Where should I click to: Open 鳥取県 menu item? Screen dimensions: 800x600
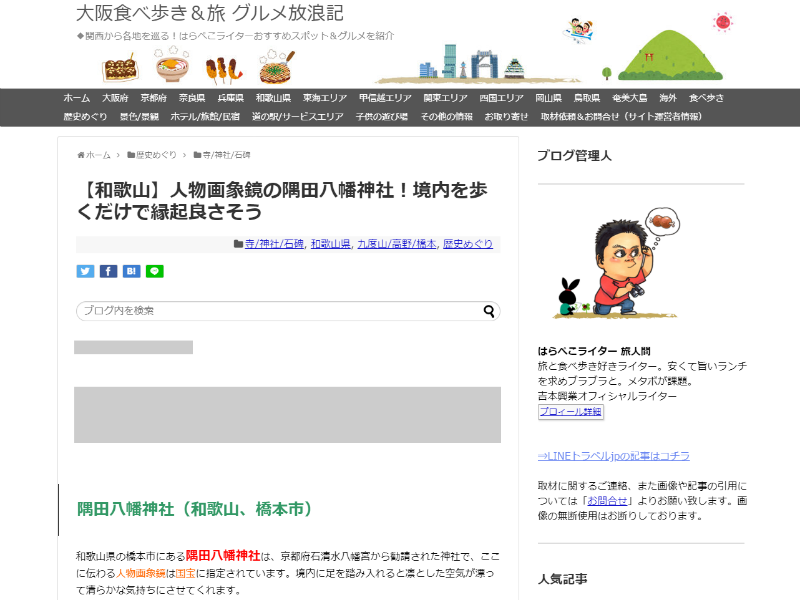(587, 98)
